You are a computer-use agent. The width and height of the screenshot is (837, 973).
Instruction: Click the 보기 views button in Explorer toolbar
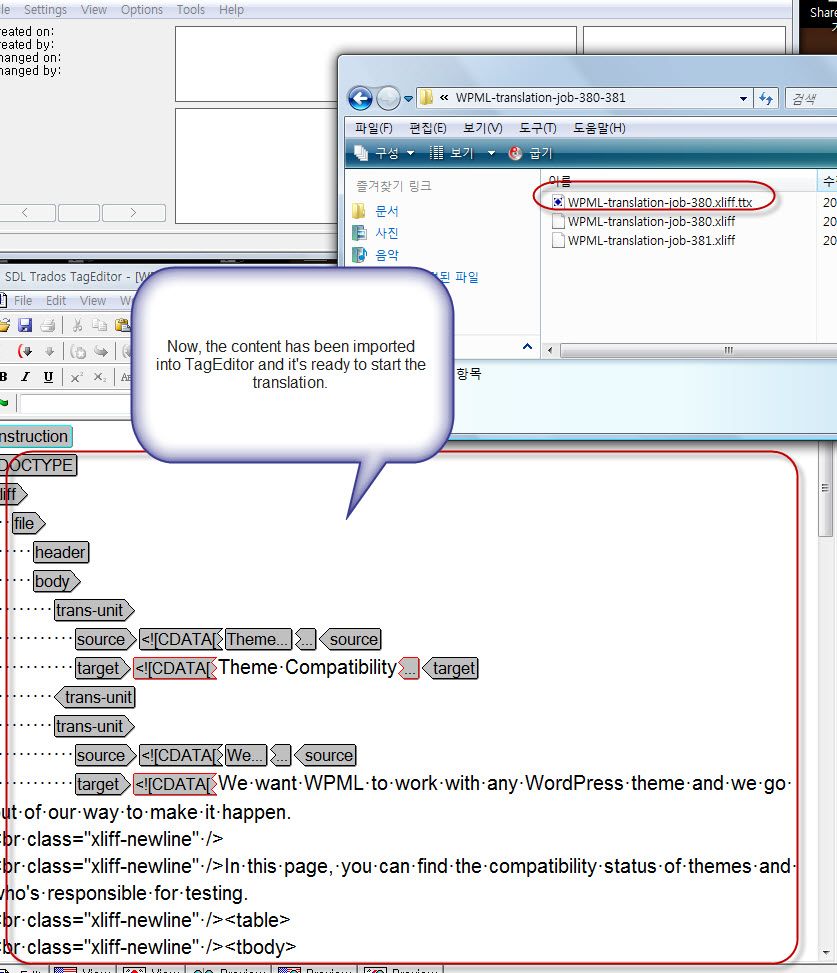point(451,153)
